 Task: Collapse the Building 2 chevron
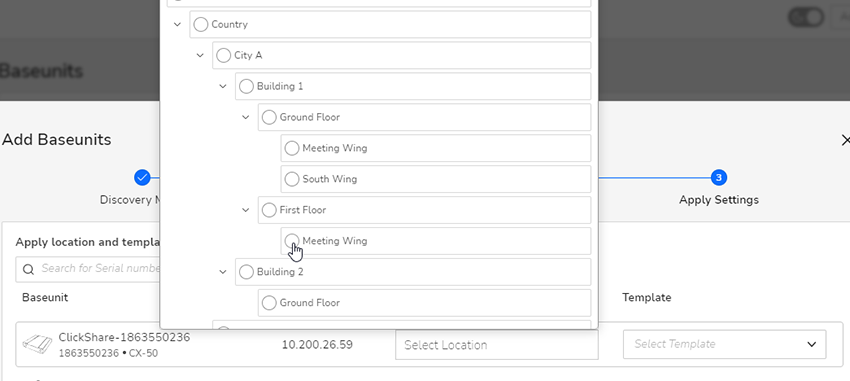click(x=223, y=272)
